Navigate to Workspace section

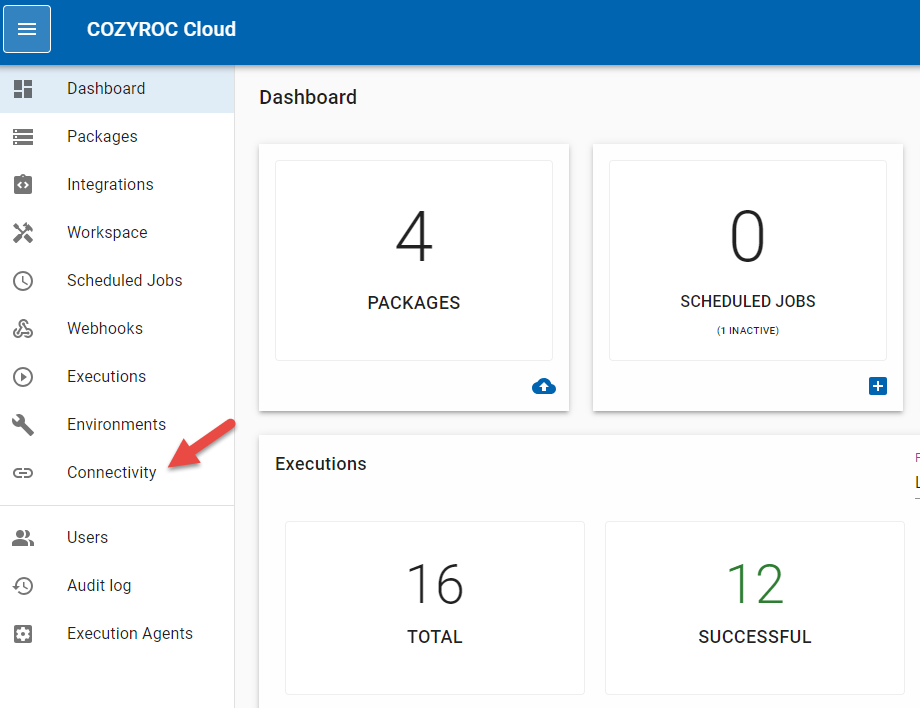click(117, 232)
